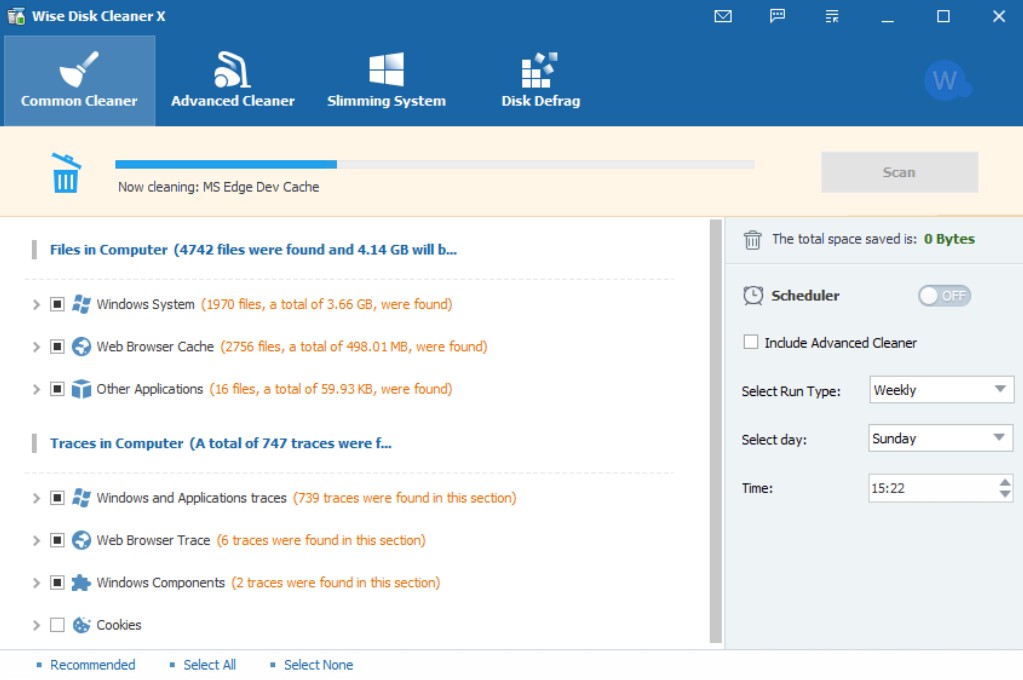
Task: Expand the Web Browser Cache category
Action: point(37,347)
